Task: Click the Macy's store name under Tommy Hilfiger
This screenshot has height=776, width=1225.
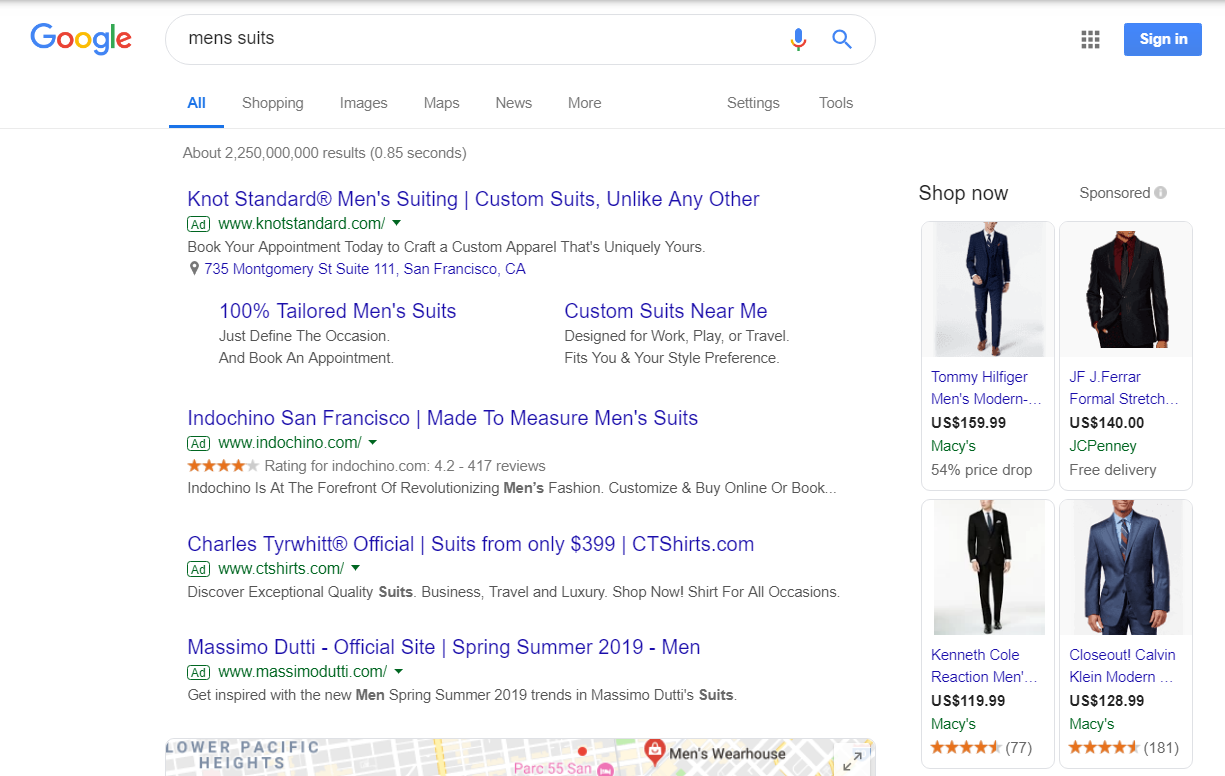Action: 953,446
